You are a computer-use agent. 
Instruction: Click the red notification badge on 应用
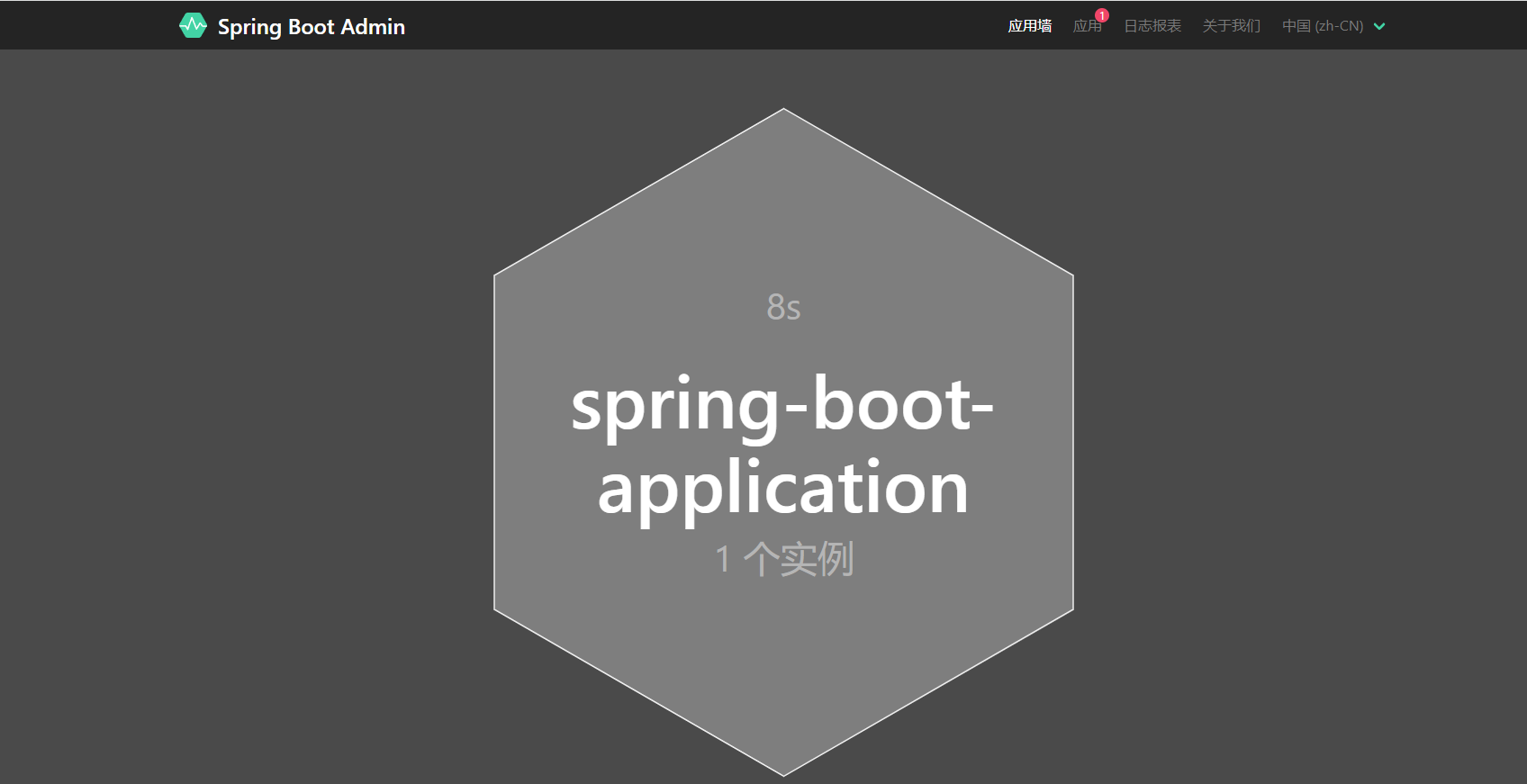point(1102,15)
